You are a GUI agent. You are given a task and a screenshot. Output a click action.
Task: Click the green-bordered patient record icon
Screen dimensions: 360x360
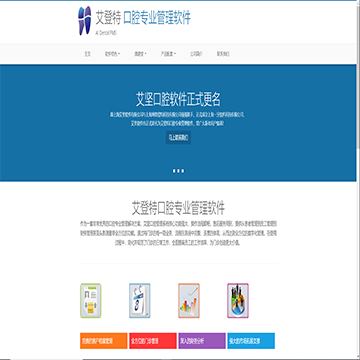click(91, 301)
